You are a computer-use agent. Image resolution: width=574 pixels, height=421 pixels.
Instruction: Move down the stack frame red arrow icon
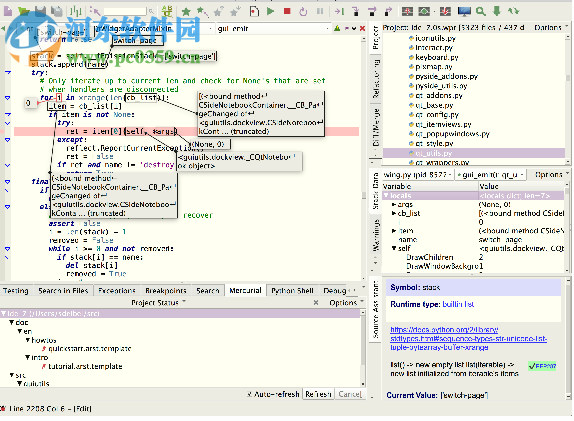point(445,12)
